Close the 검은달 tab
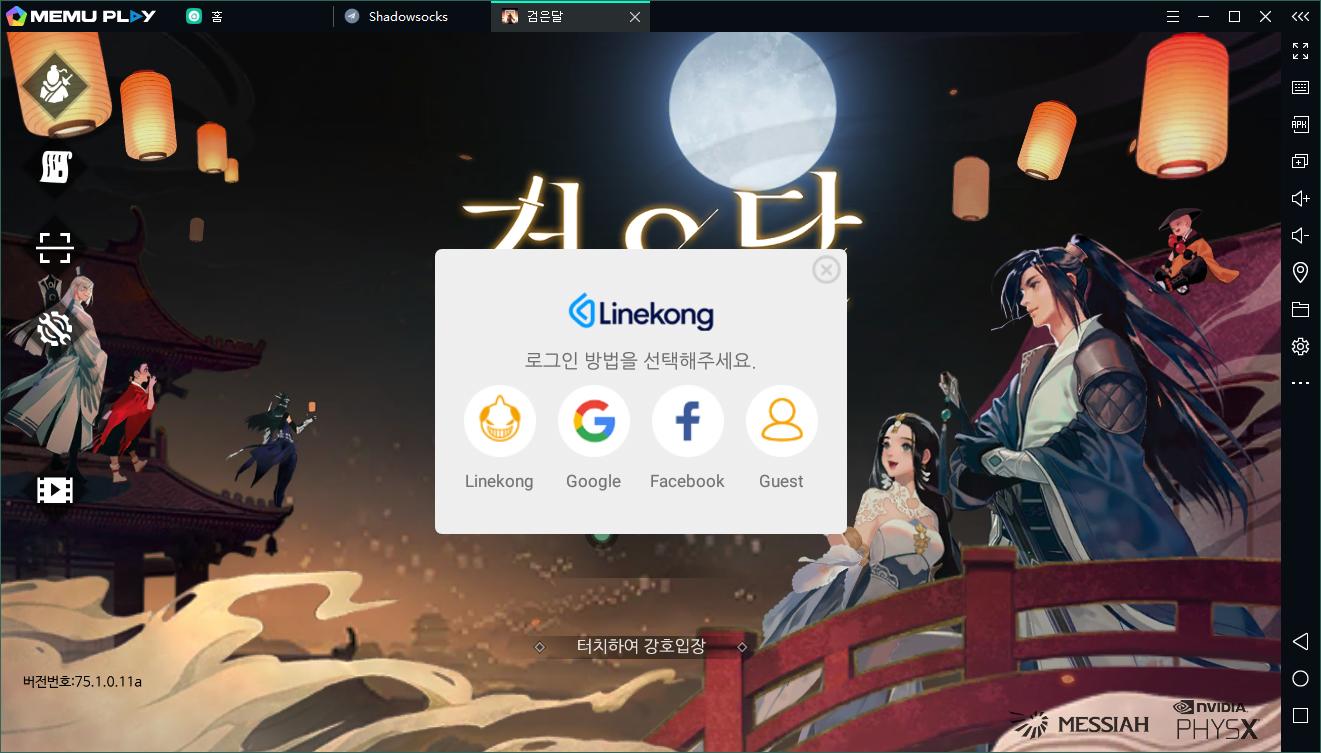1321x753 pixels. coord(634,17)
